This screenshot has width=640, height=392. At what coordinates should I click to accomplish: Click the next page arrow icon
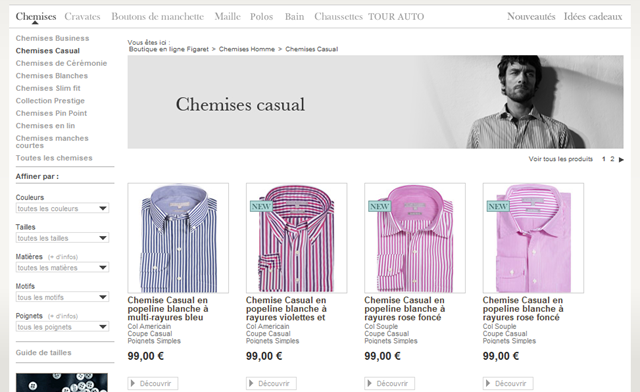click(x=621, y=160)
